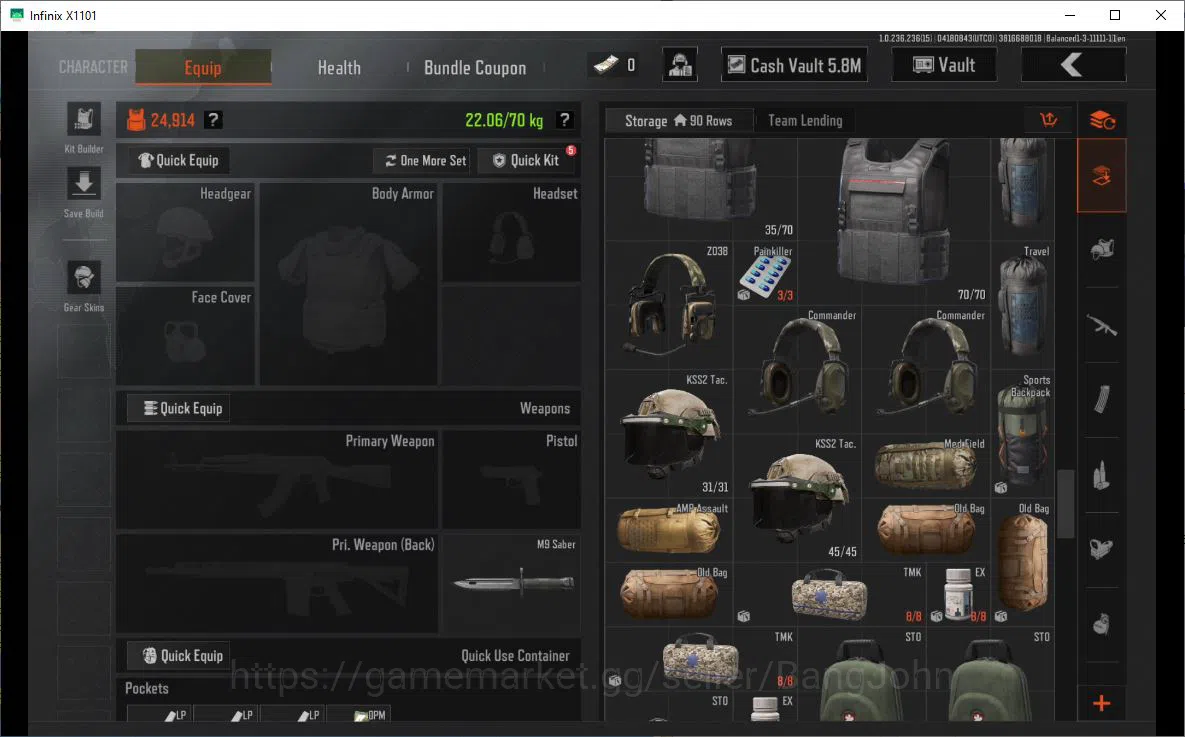Open the character profile avatar icon

coord(680,65)
